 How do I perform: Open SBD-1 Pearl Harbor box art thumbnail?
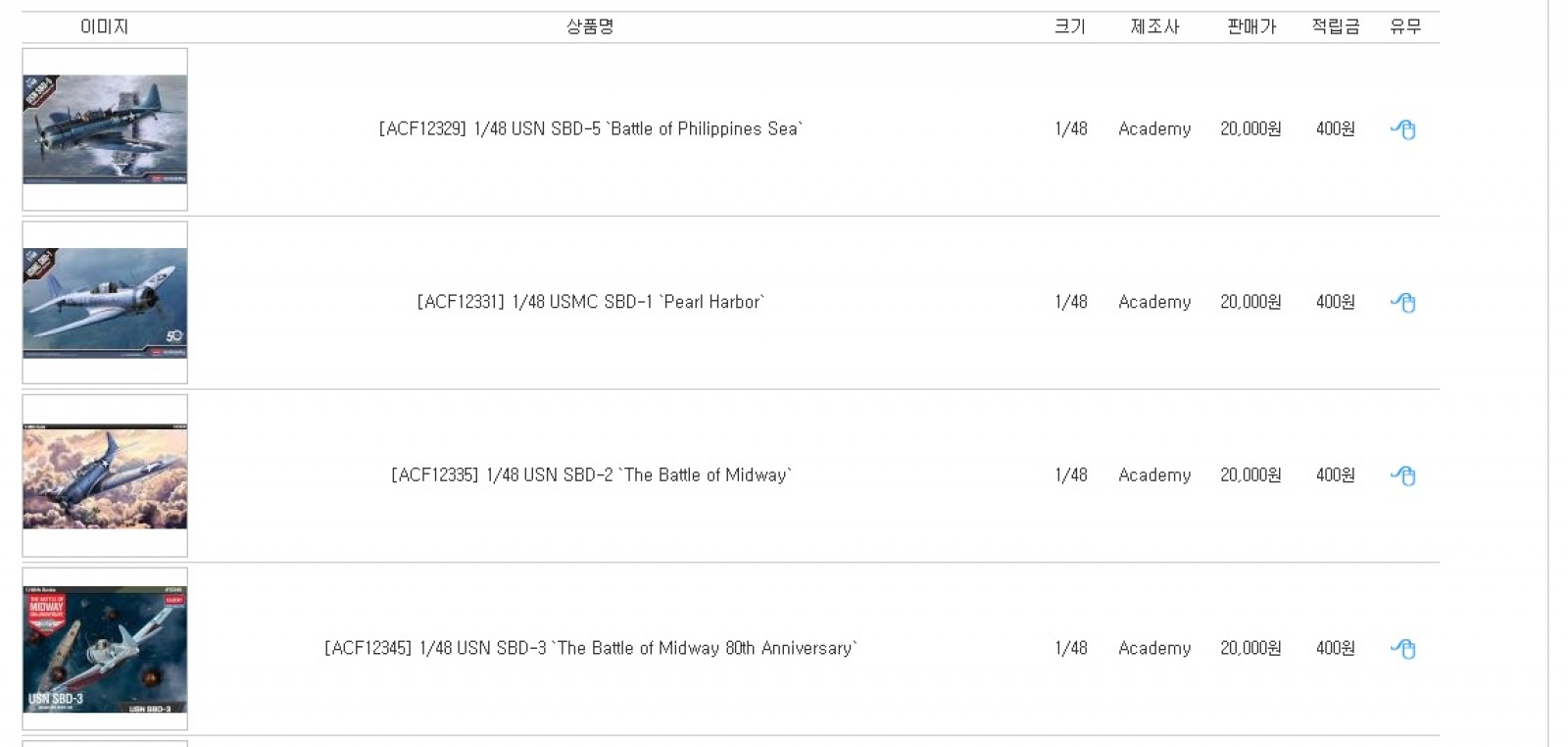(105, 303)
